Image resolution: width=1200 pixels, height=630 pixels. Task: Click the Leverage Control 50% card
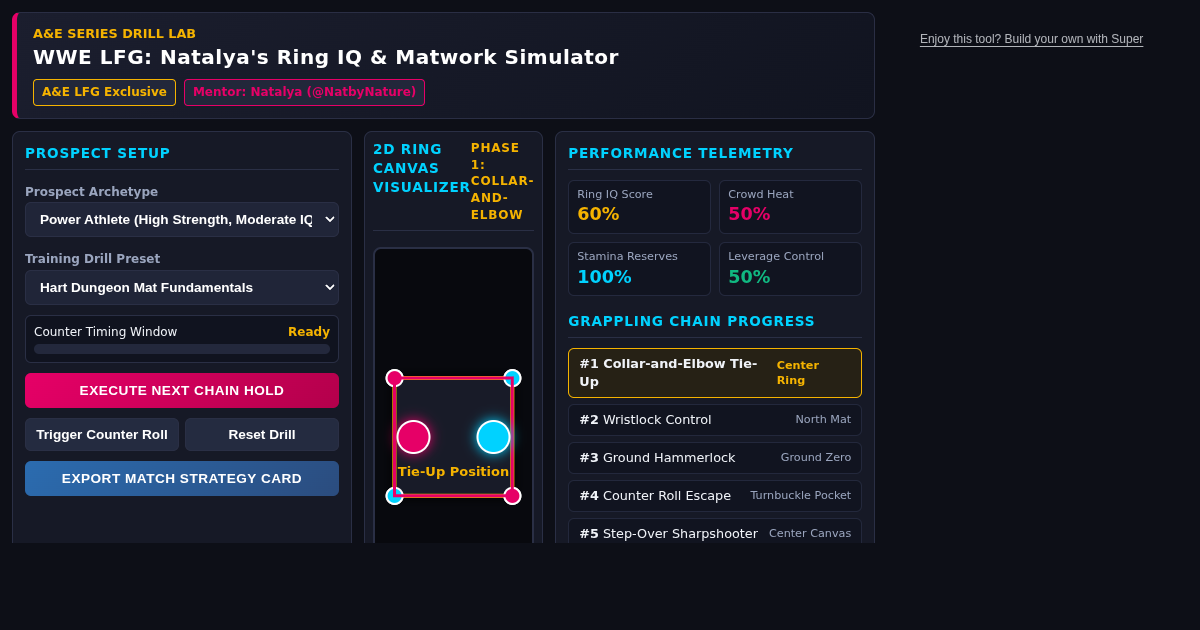pos(790,269)
